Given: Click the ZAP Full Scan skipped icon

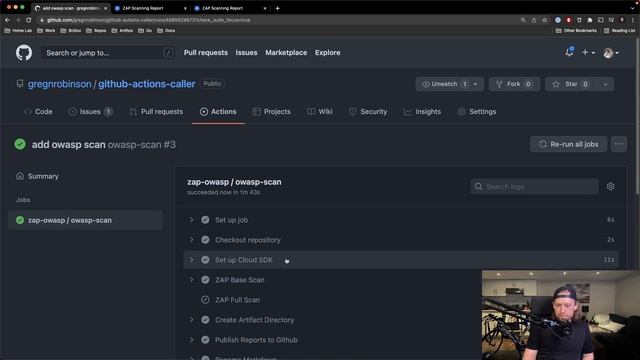Looking at the screenshot, I should [205, 300].
